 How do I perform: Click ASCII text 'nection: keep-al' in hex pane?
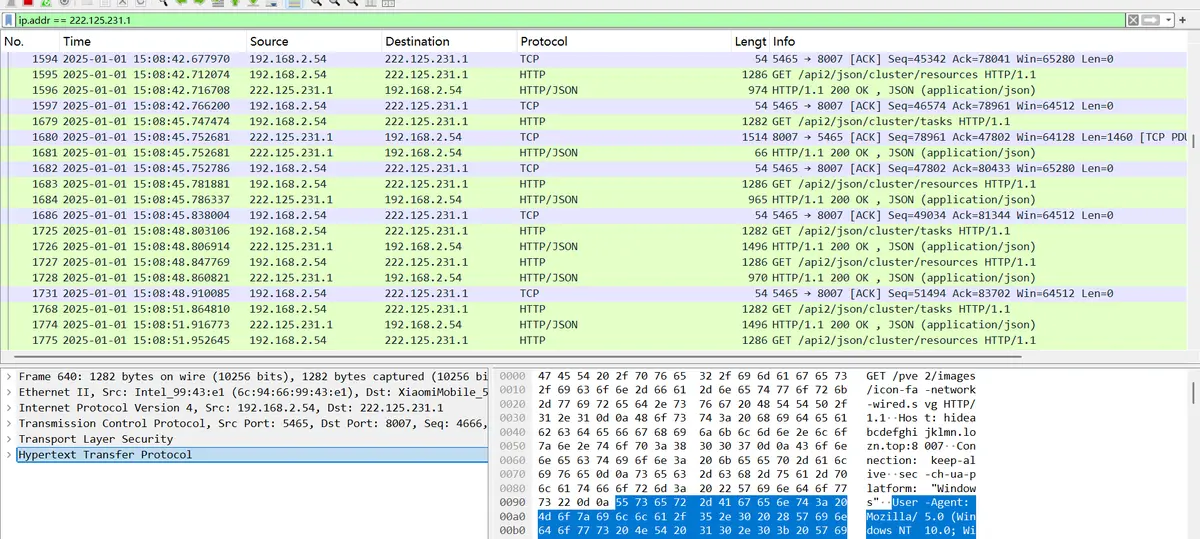coord(920,463)
